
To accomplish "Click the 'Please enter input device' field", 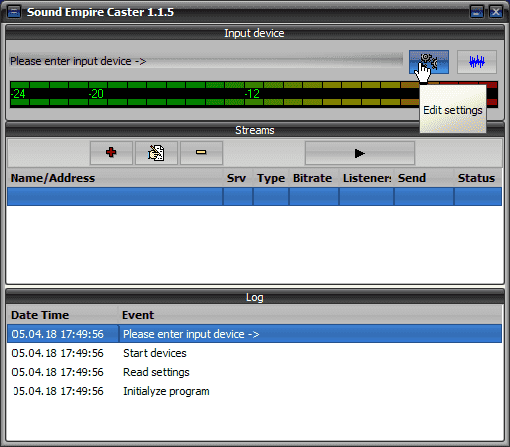I will tap(206, 61).
